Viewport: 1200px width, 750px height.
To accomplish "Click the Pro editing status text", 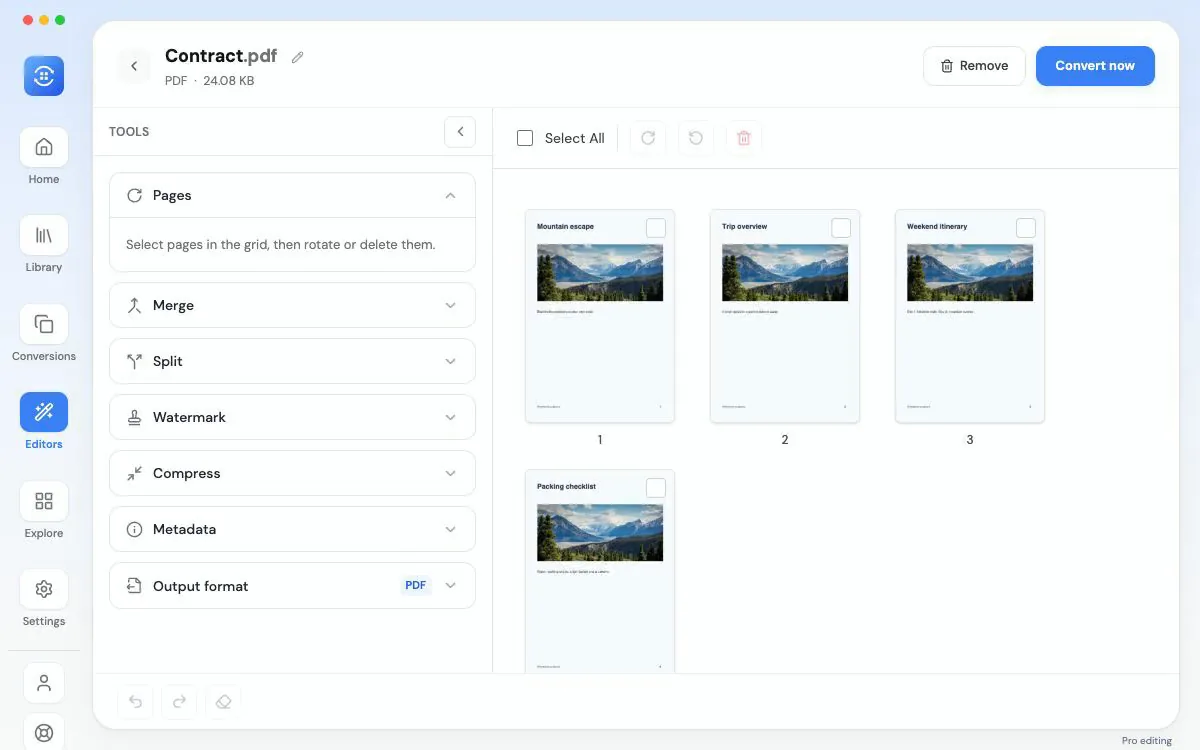I will pos(1147,741).
